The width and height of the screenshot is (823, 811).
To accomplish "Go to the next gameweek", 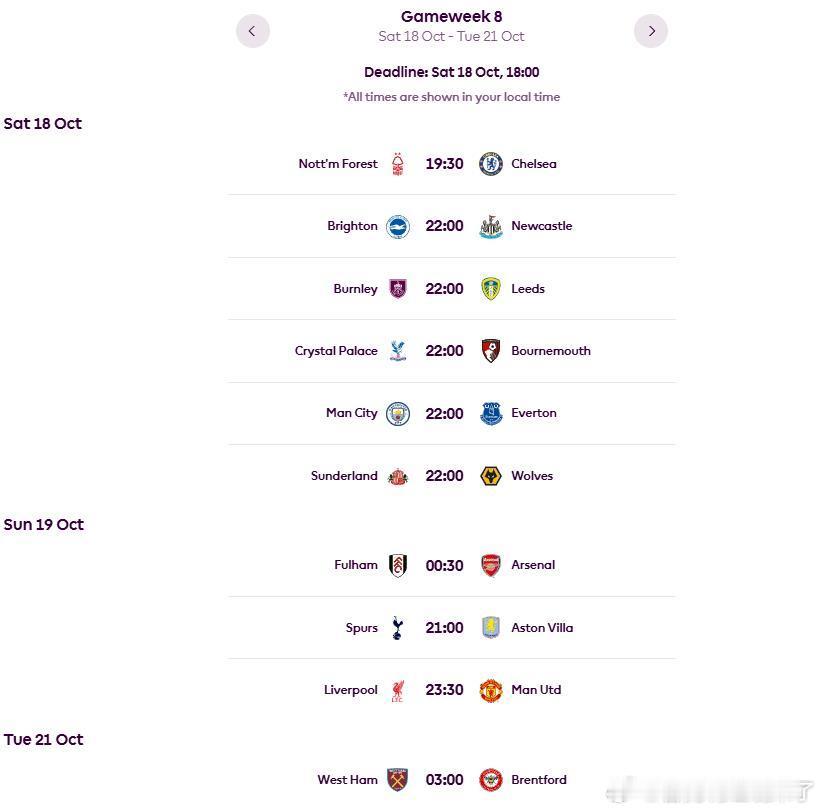I will point(651,31).
